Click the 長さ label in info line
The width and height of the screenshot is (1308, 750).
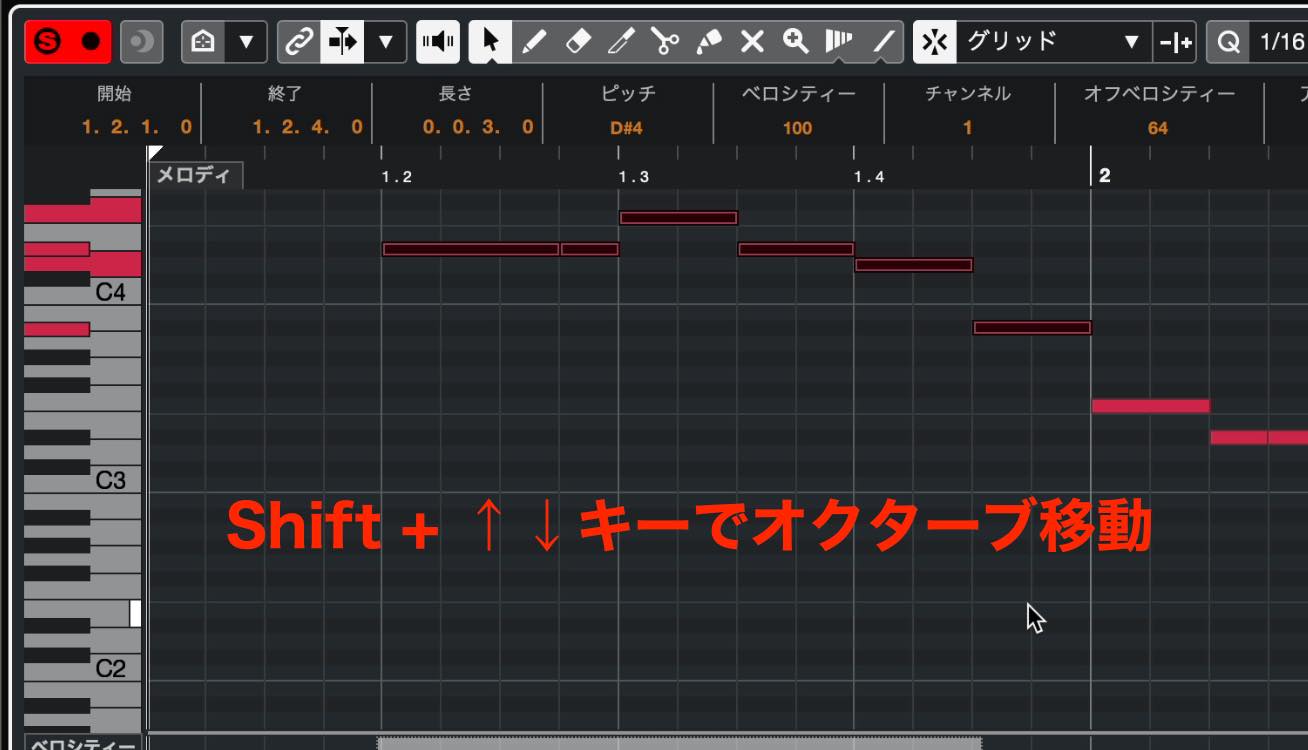456,94
